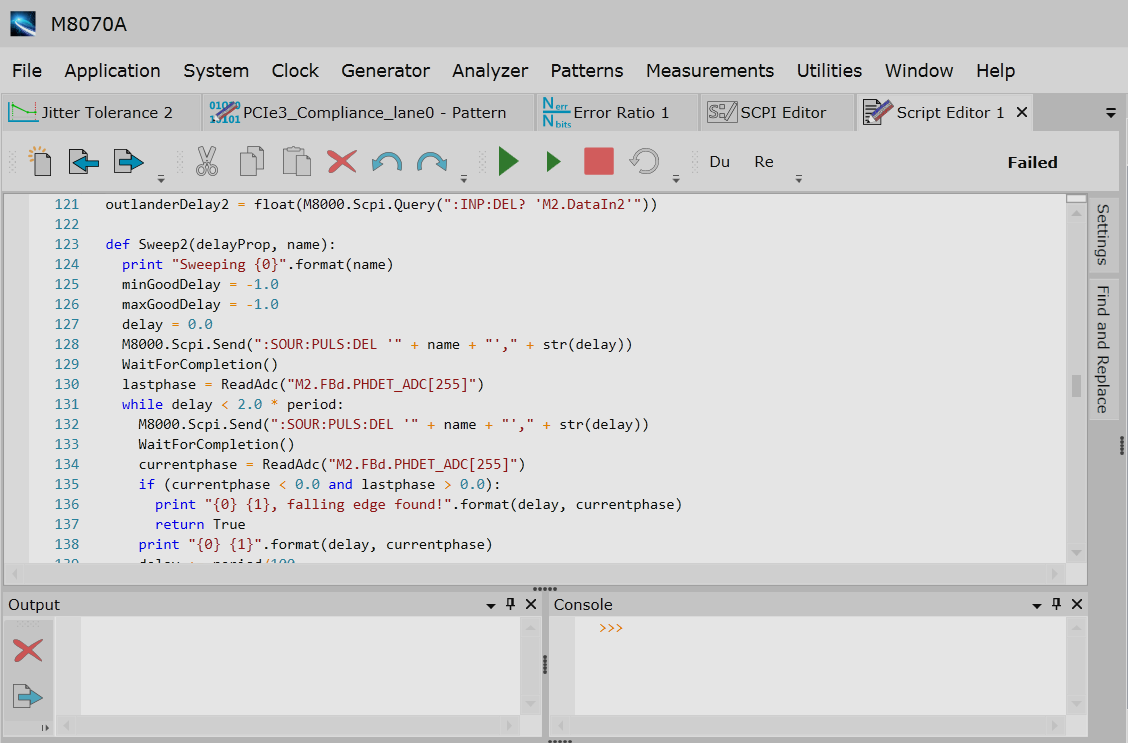Create a new script with the New icon

click(39, 161)
